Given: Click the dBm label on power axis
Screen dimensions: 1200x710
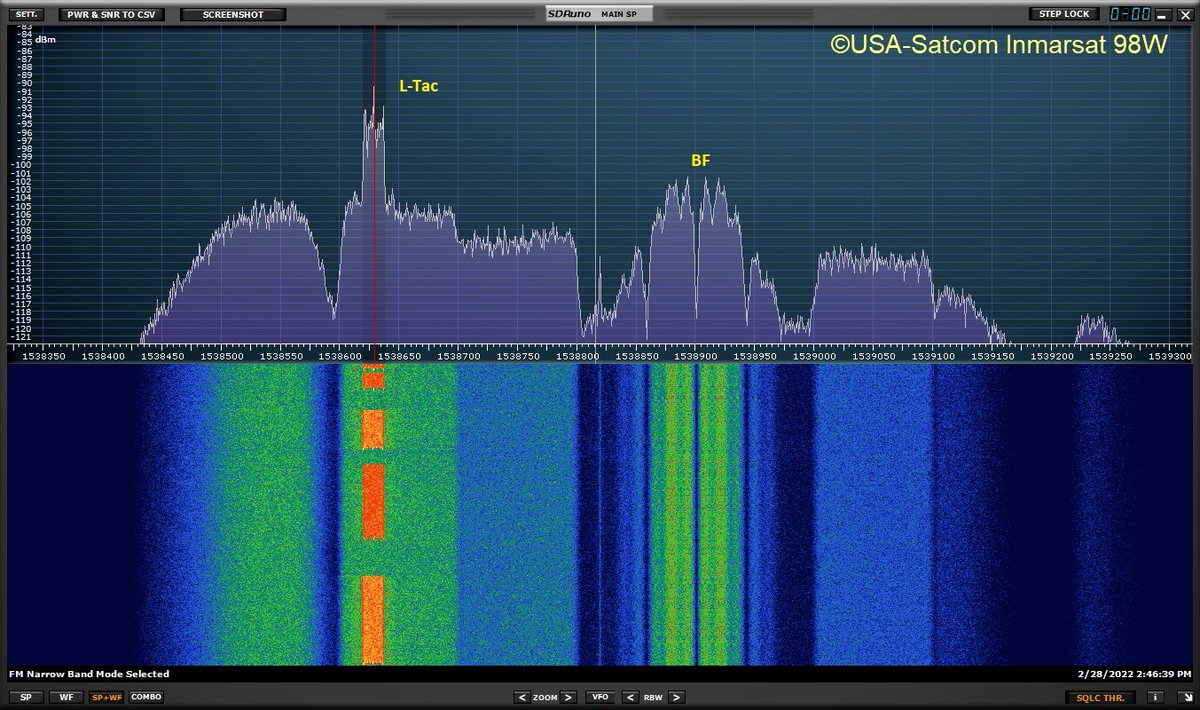Looking at the screenshot, I should pyautogui.click(x=45, y=40).
